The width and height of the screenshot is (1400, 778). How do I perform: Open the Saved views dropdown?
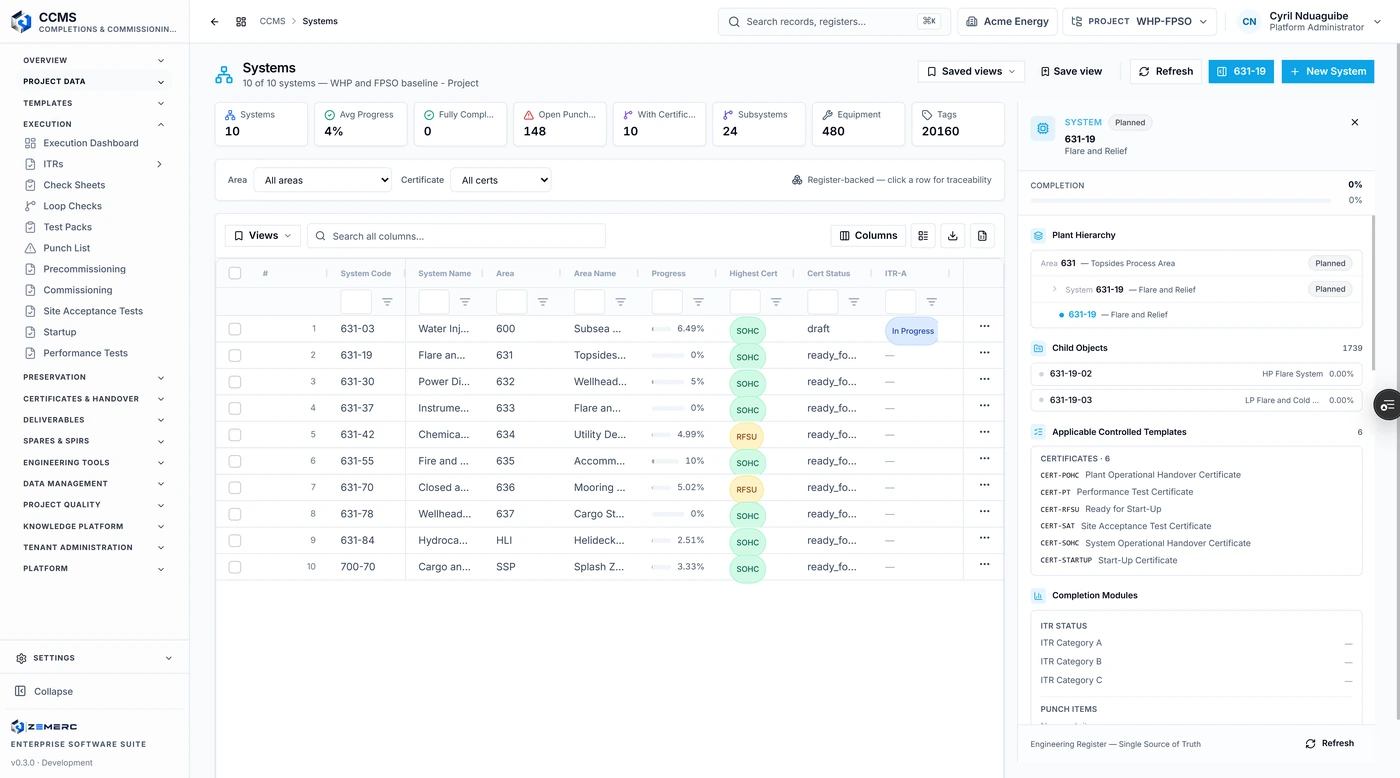971,71
